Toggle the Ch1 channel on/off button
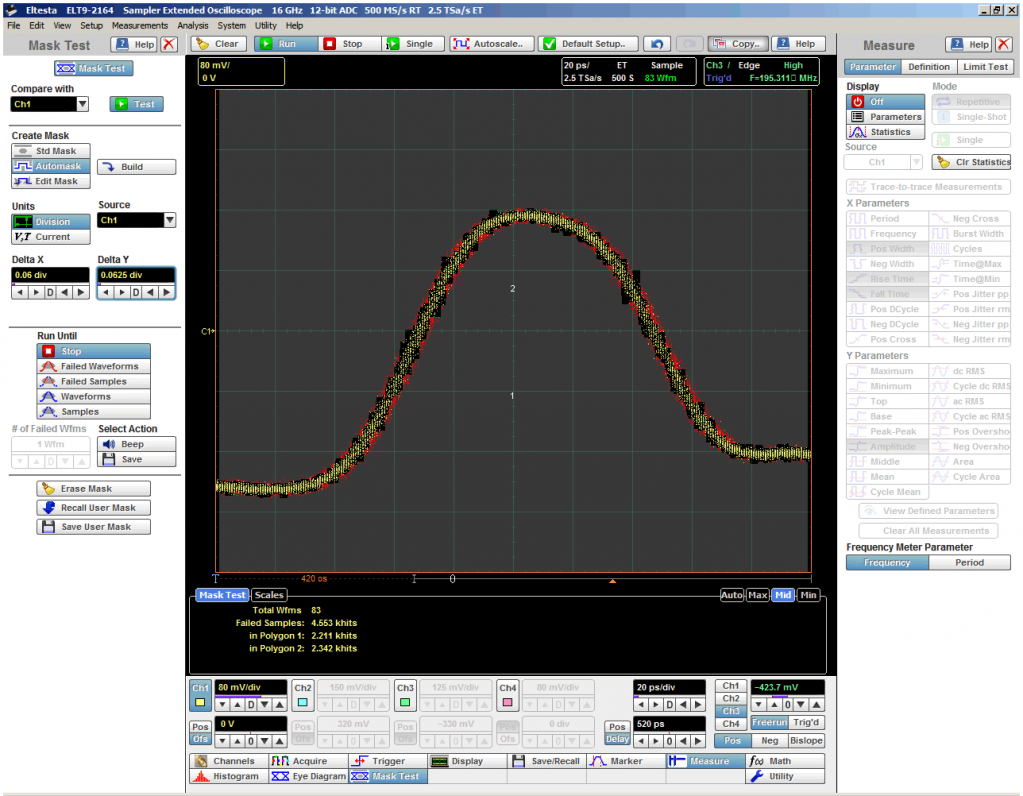This screenshot has width=1023, height=796. [x=200, y=688]
